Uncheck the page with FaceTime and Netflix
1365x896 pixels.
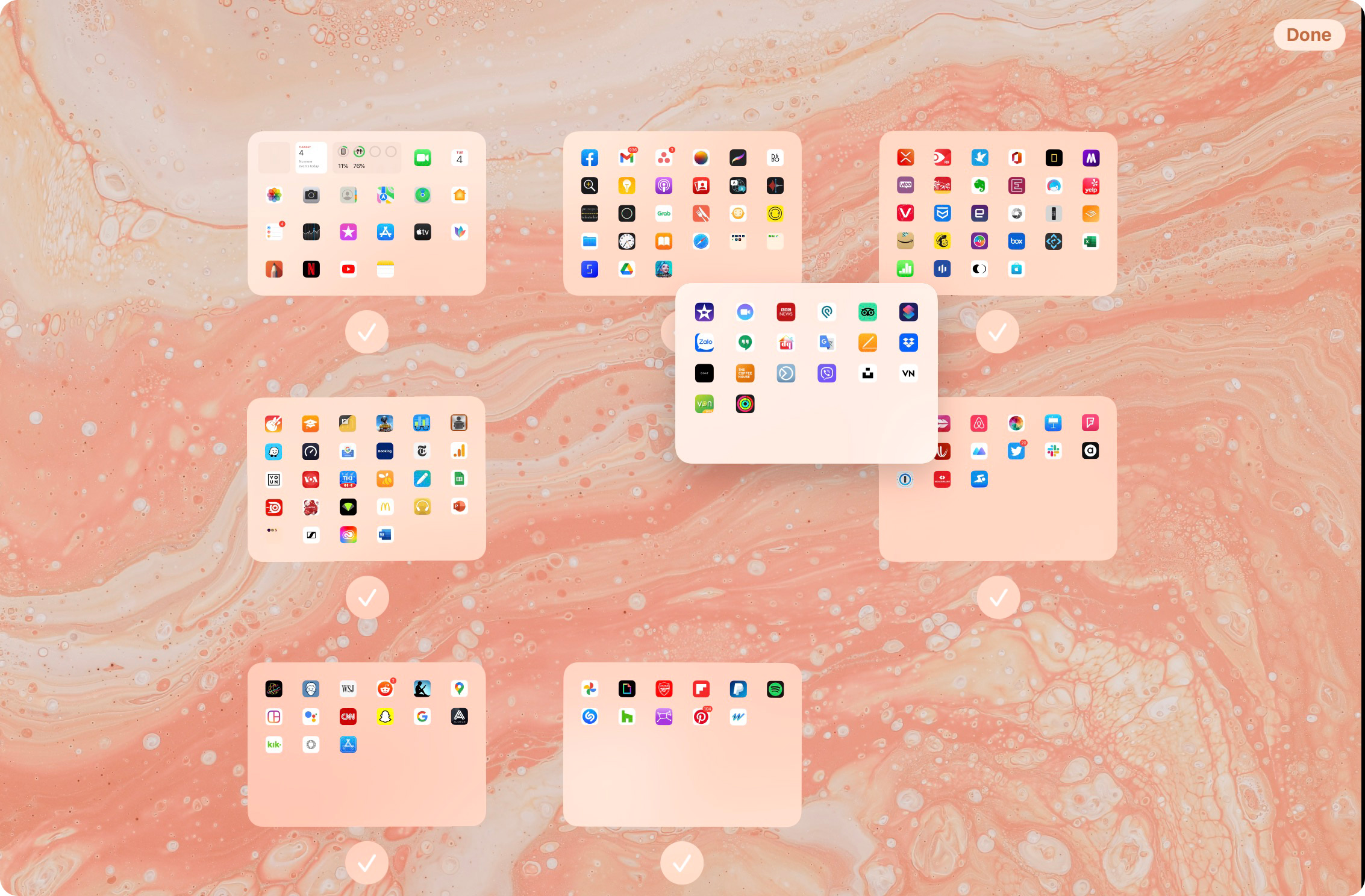(x=367, y=332)
